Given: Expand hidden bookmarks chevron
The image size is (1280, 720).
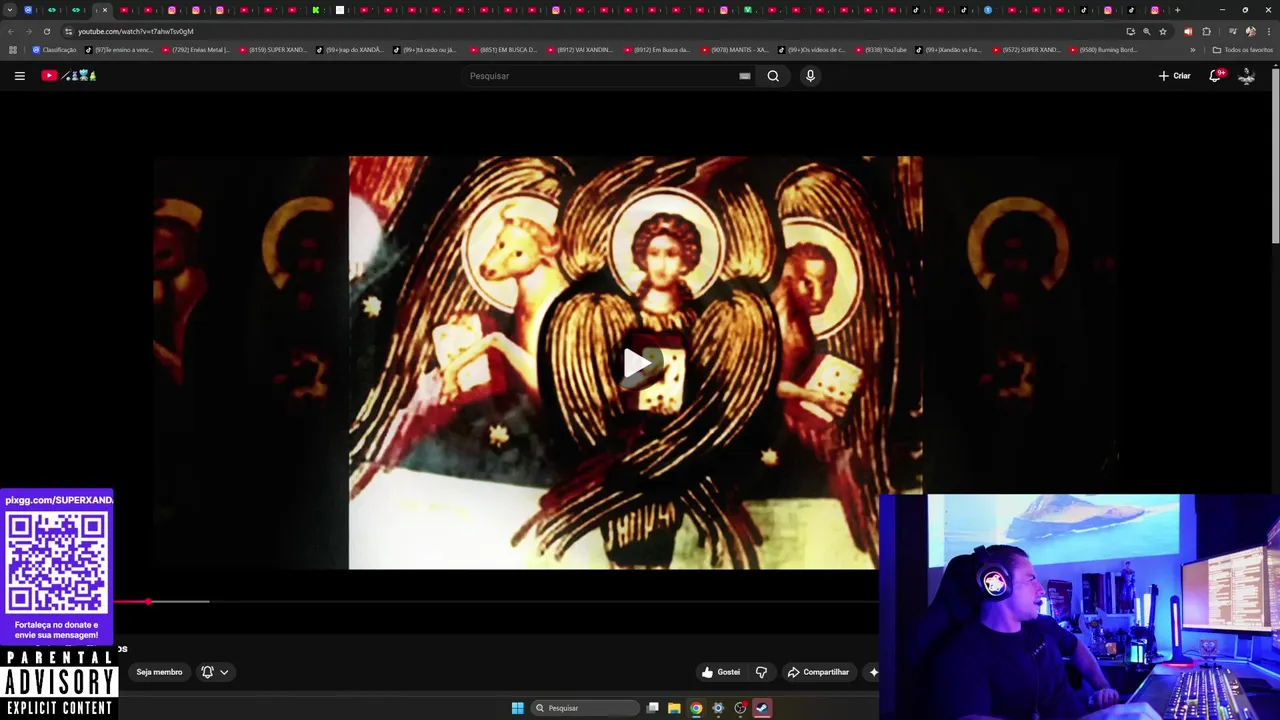Looking at the screenshot, I should (1192, 50).
